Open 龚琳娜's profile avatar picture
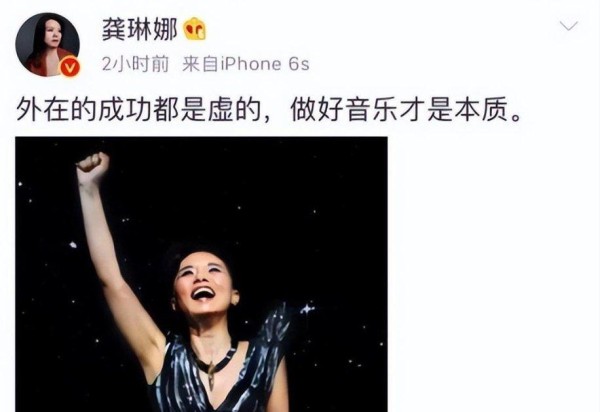The width and height of the screenshot is (600, 412). [47, 45]
